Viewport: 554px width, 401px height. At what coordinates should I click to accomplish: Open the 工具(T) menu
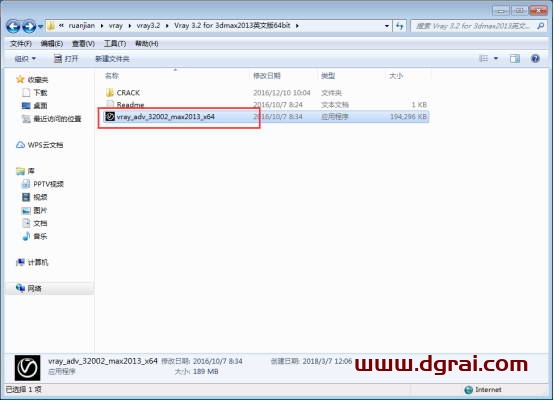click(115, 43)
